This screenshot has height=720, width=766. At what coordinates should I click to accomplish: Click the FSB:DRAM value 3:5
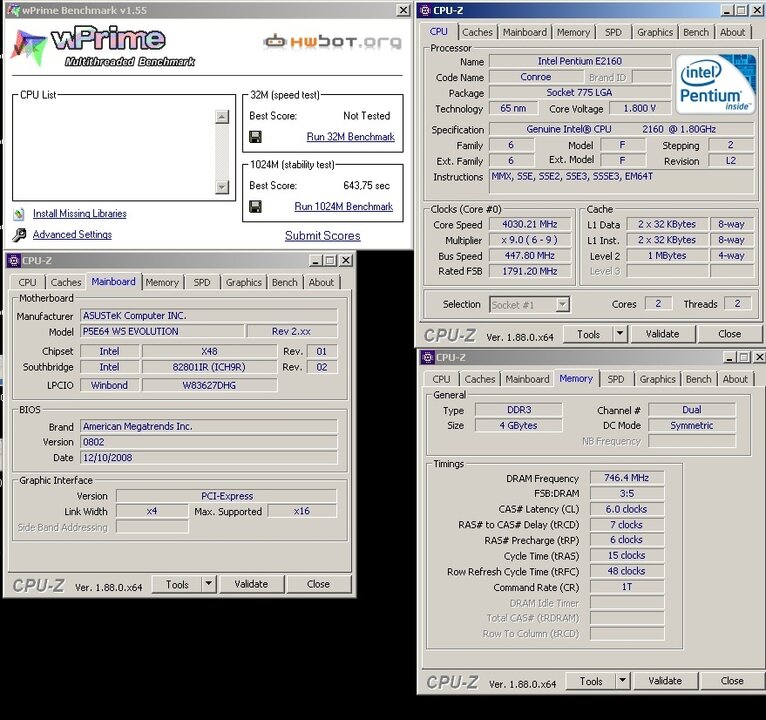[x=627, y=493]
